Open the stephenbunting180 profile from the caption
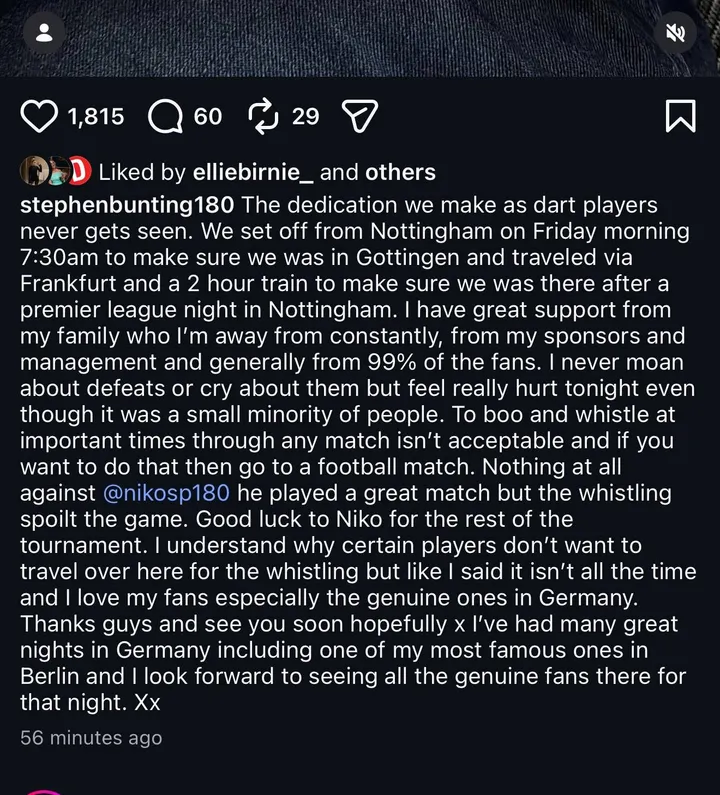This screenshot has width=720, height=795. [x=127, y=205]
